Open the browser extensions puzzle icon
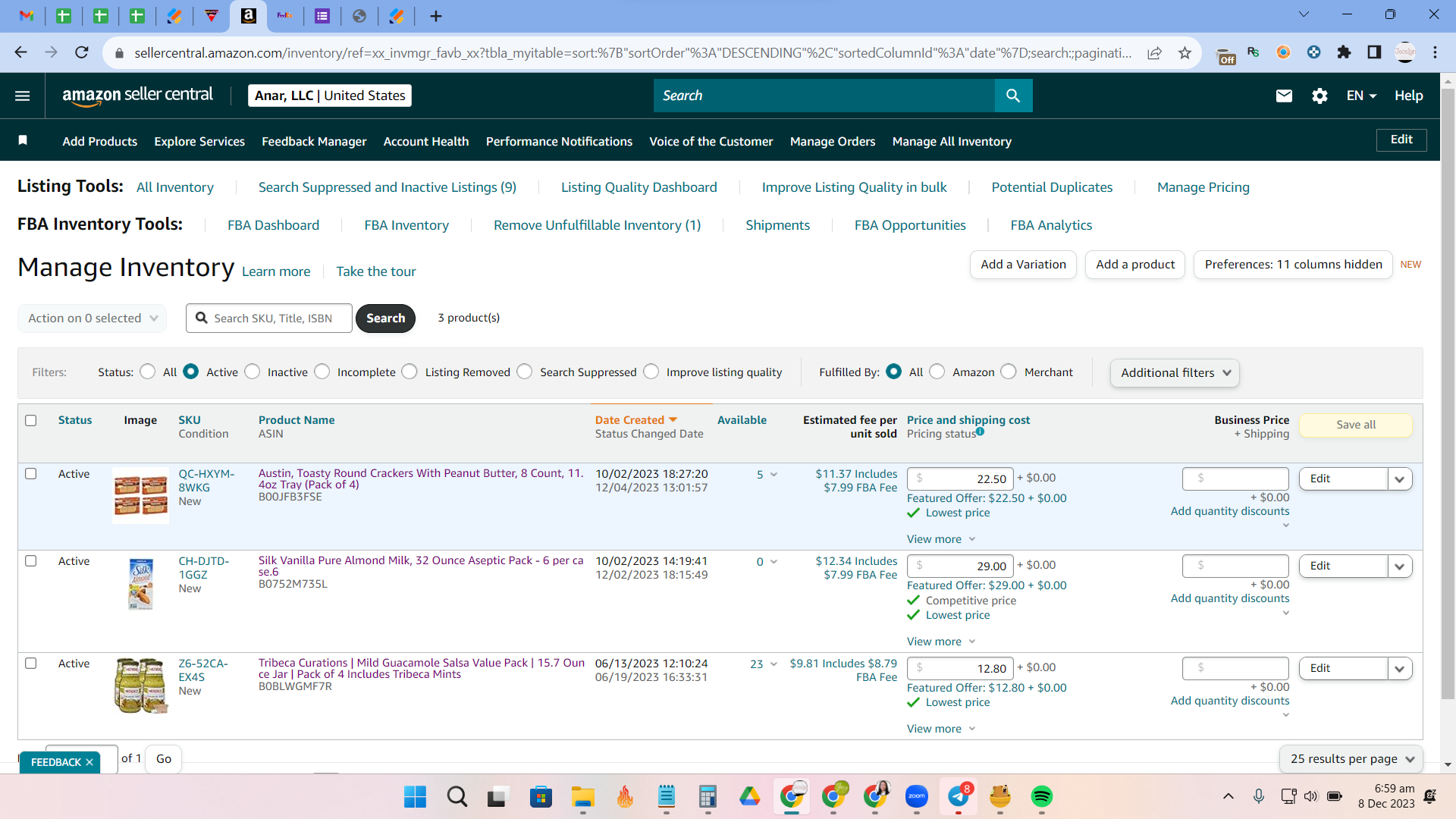Viewport: 1456px width, 819px height. (1344, 52)
